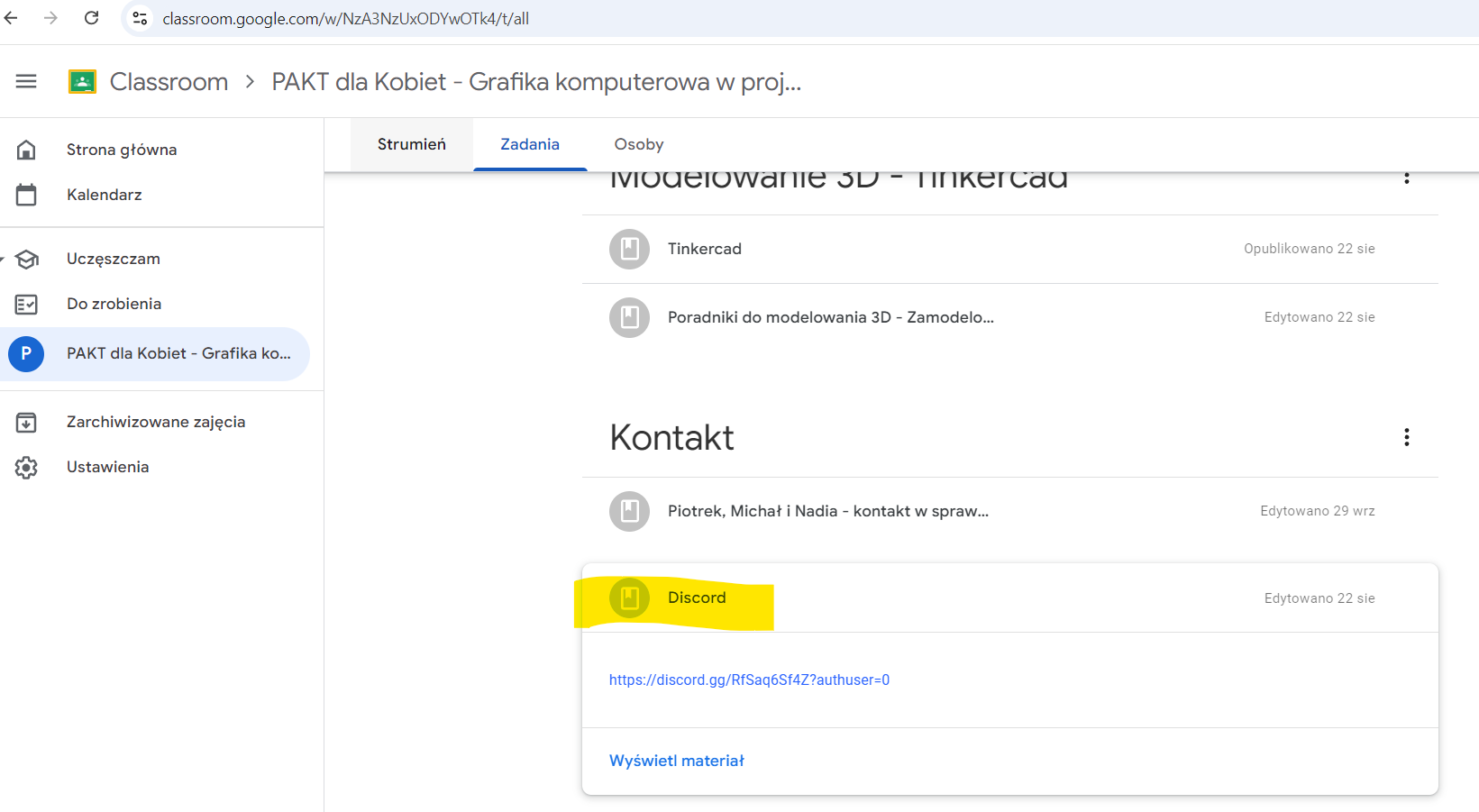Expand Poradniki do modelowania 3D material

1009,317
